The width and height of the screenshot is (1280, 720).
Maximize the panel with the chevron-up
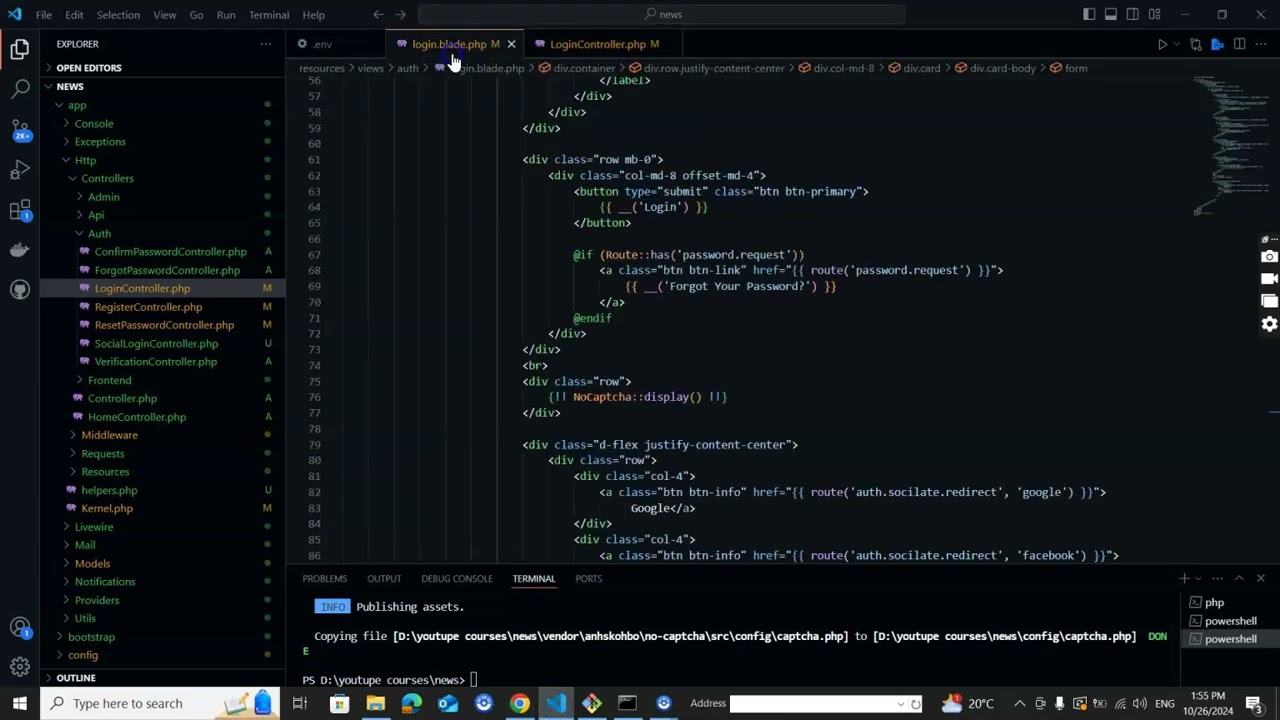tap(1239, 578)
